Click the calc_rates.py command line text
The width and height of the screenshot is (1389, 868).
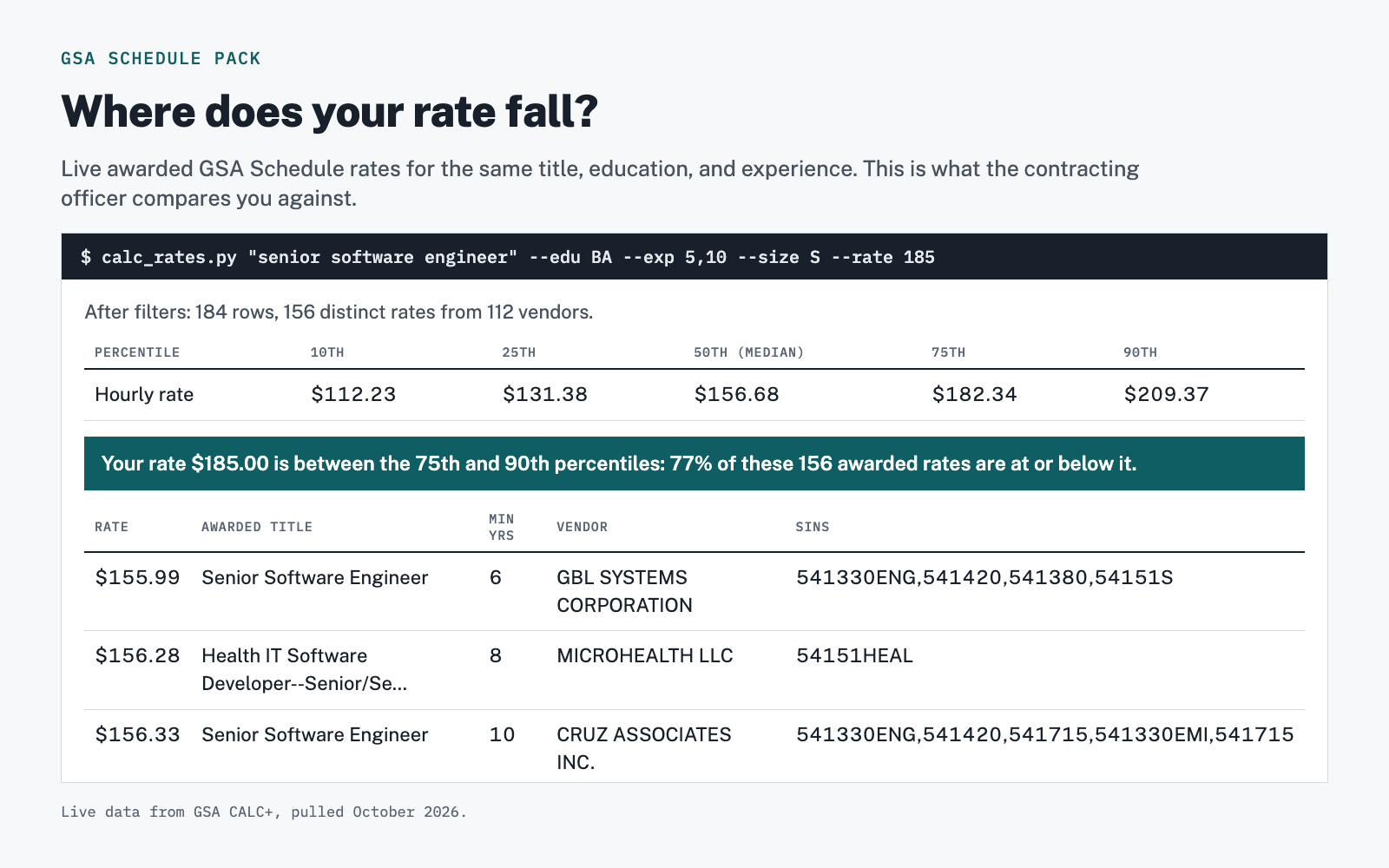[508, 257]
